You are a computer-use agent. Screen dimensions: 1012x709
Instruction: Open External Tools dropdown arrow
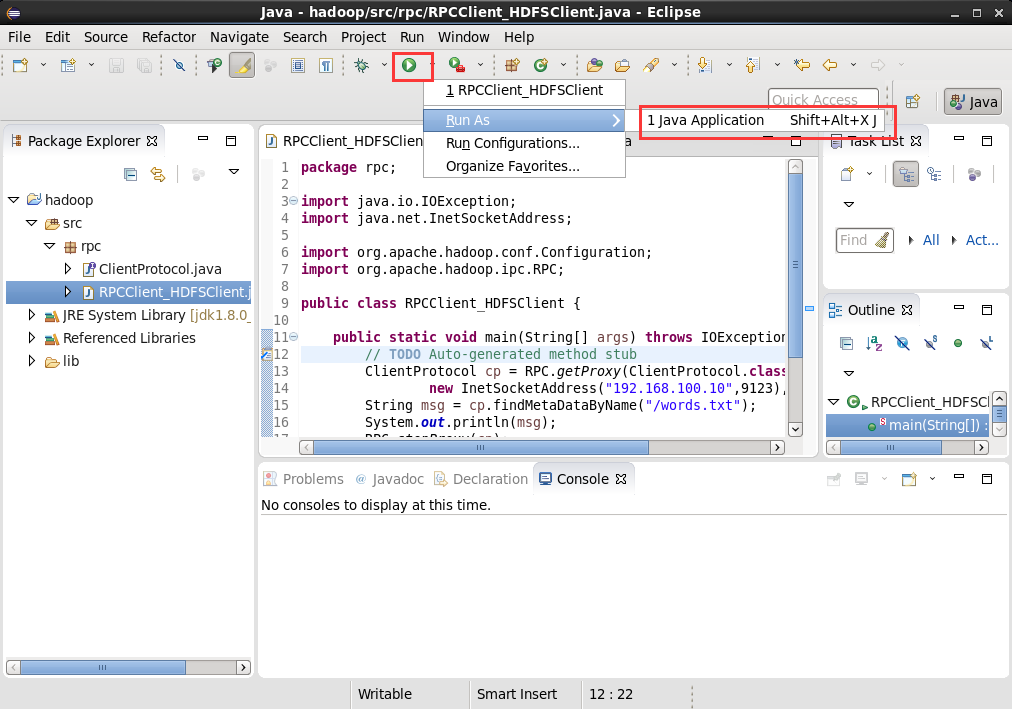tap(480, 65)
